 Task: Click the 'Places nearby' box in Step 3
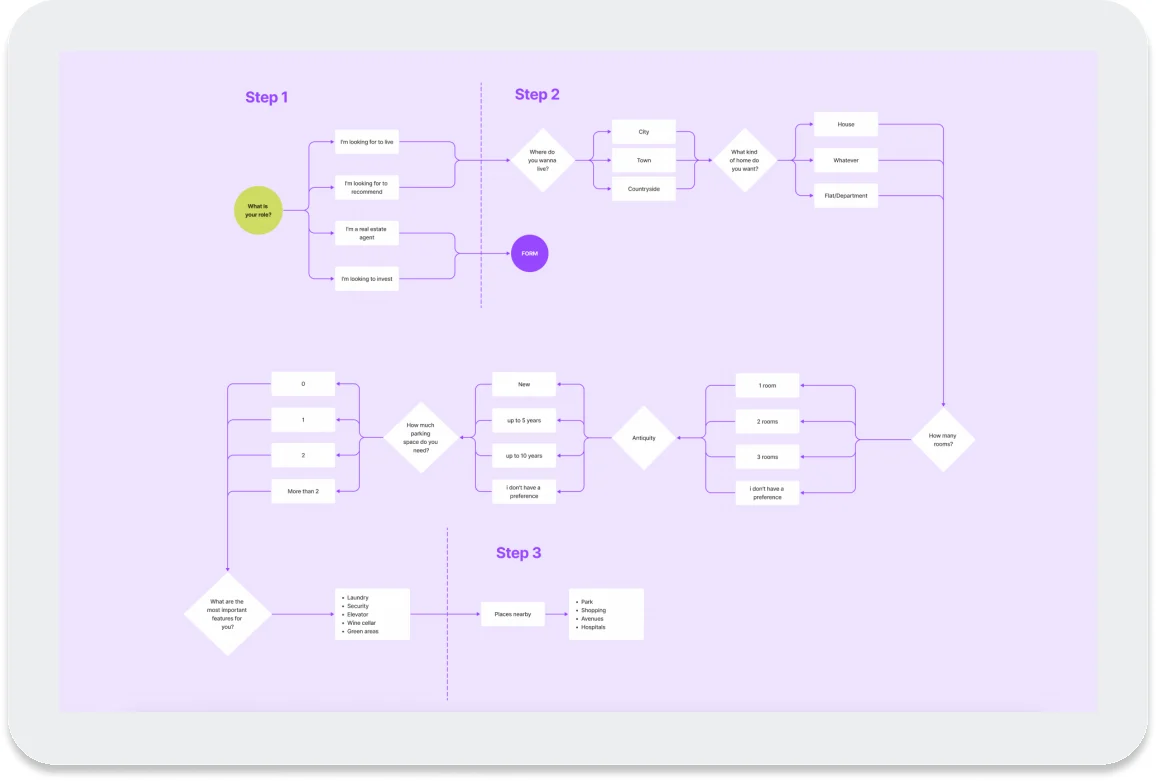[x=512, y=614]
